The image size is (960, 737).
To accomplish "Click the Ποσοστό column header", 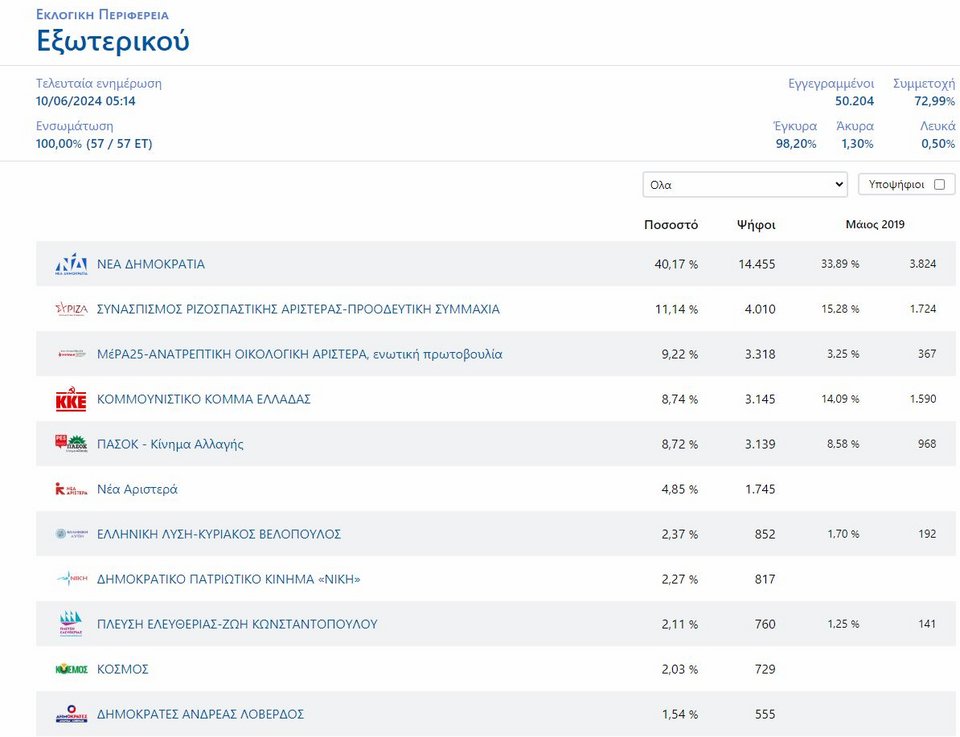I will pyautogui.click(x=671, y=225).
